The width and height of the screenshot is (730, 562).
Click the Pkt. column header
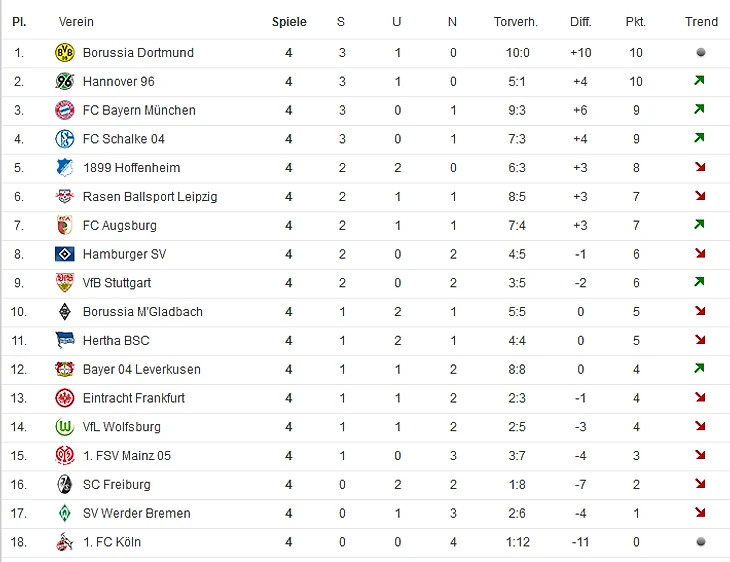coord(635,22)
